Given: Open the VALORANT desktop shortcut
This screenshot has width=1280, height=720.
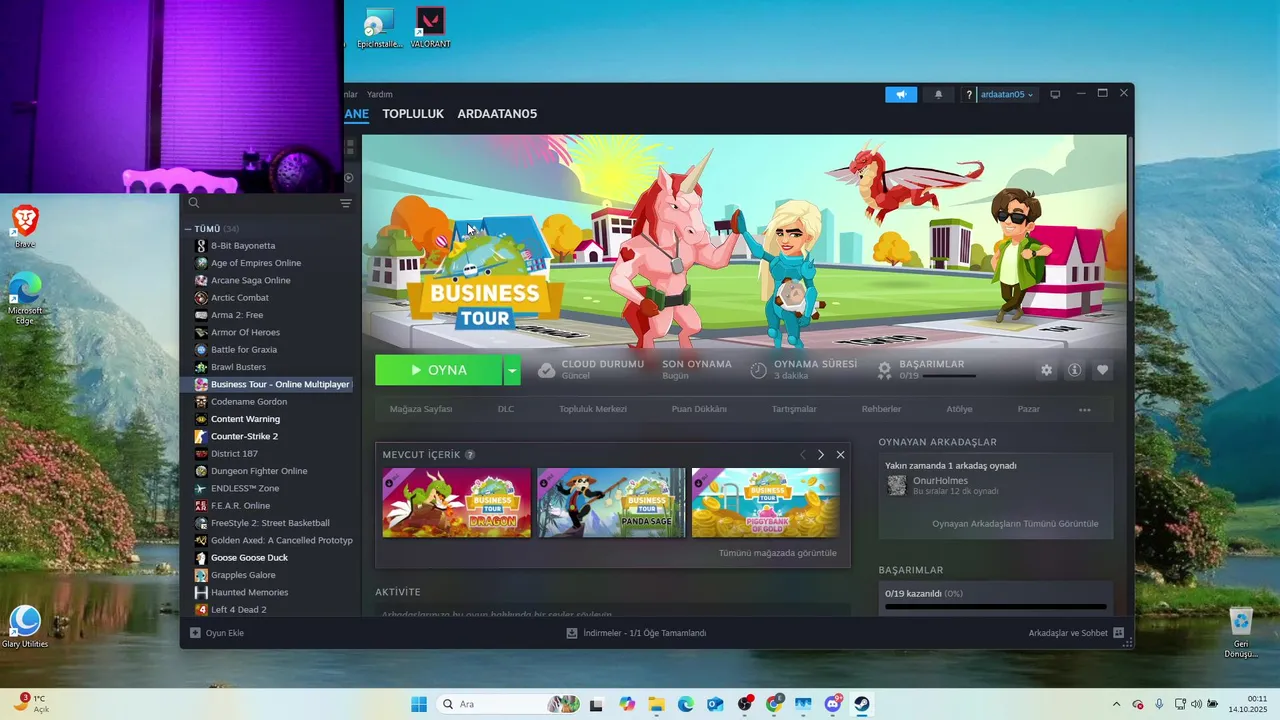Looking at the screenshot, I should click(x=430, y=28).
